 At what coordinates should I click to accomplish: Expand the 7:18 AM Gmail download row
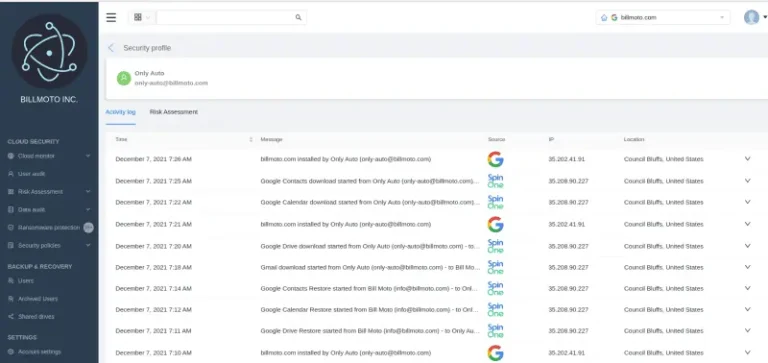point(747,267)
